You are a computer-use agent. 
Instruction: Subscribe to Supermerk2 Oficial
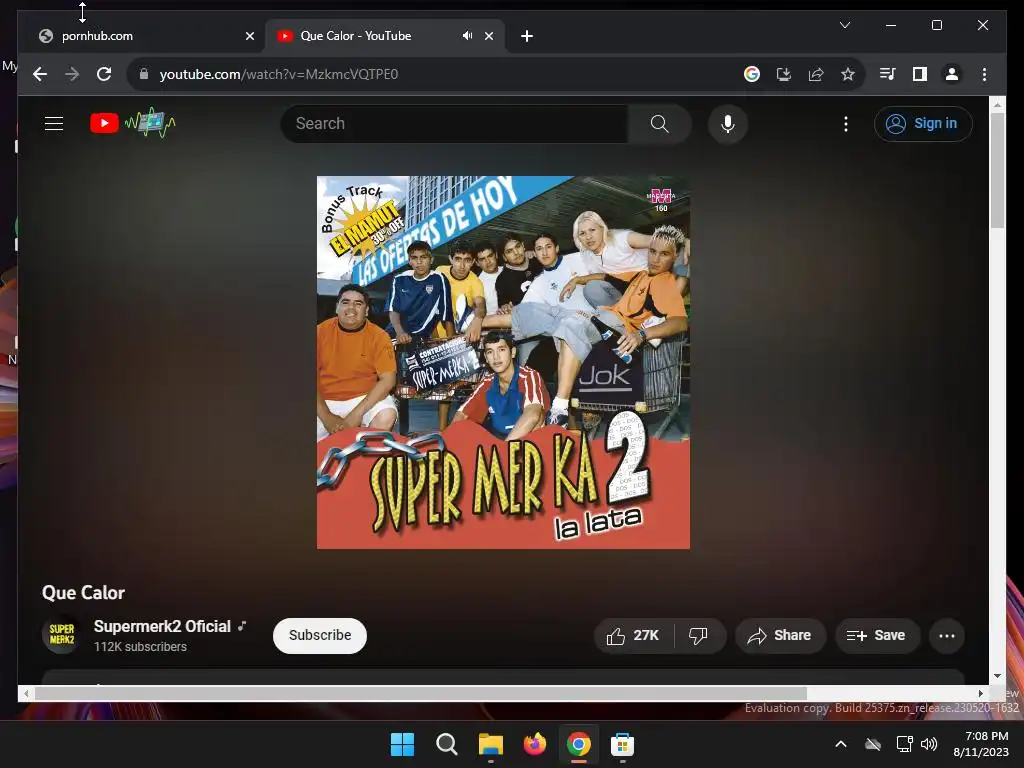[320, 635]
